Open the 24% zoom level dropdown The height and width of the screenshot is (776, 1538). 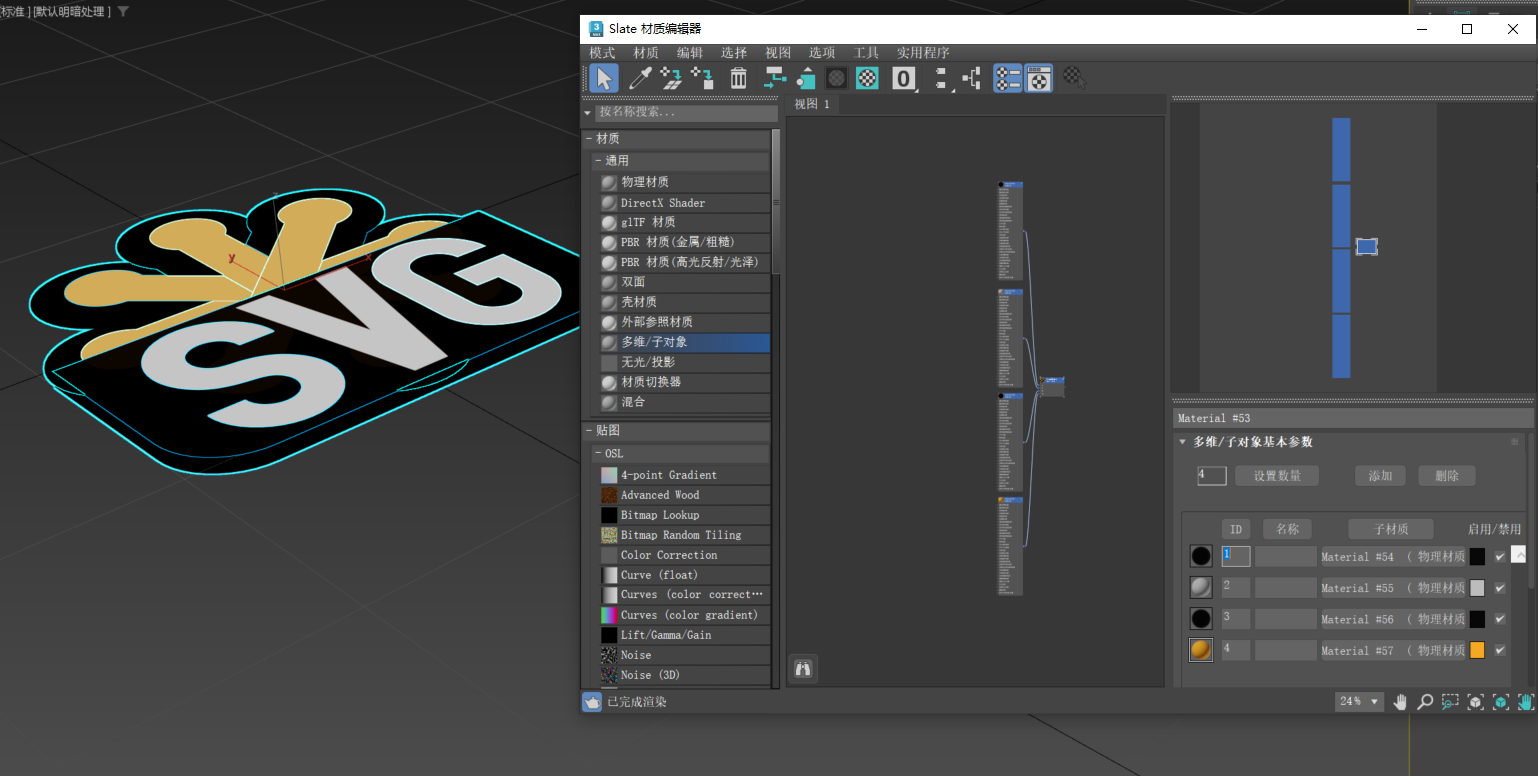[1359, 702]
